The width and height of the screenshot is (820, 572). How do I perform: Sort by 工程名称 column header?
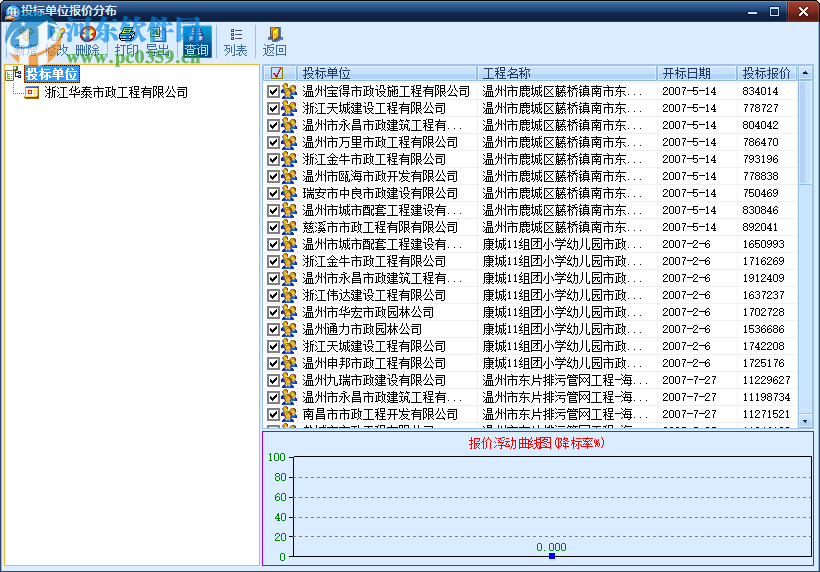(x=567, y=73)
